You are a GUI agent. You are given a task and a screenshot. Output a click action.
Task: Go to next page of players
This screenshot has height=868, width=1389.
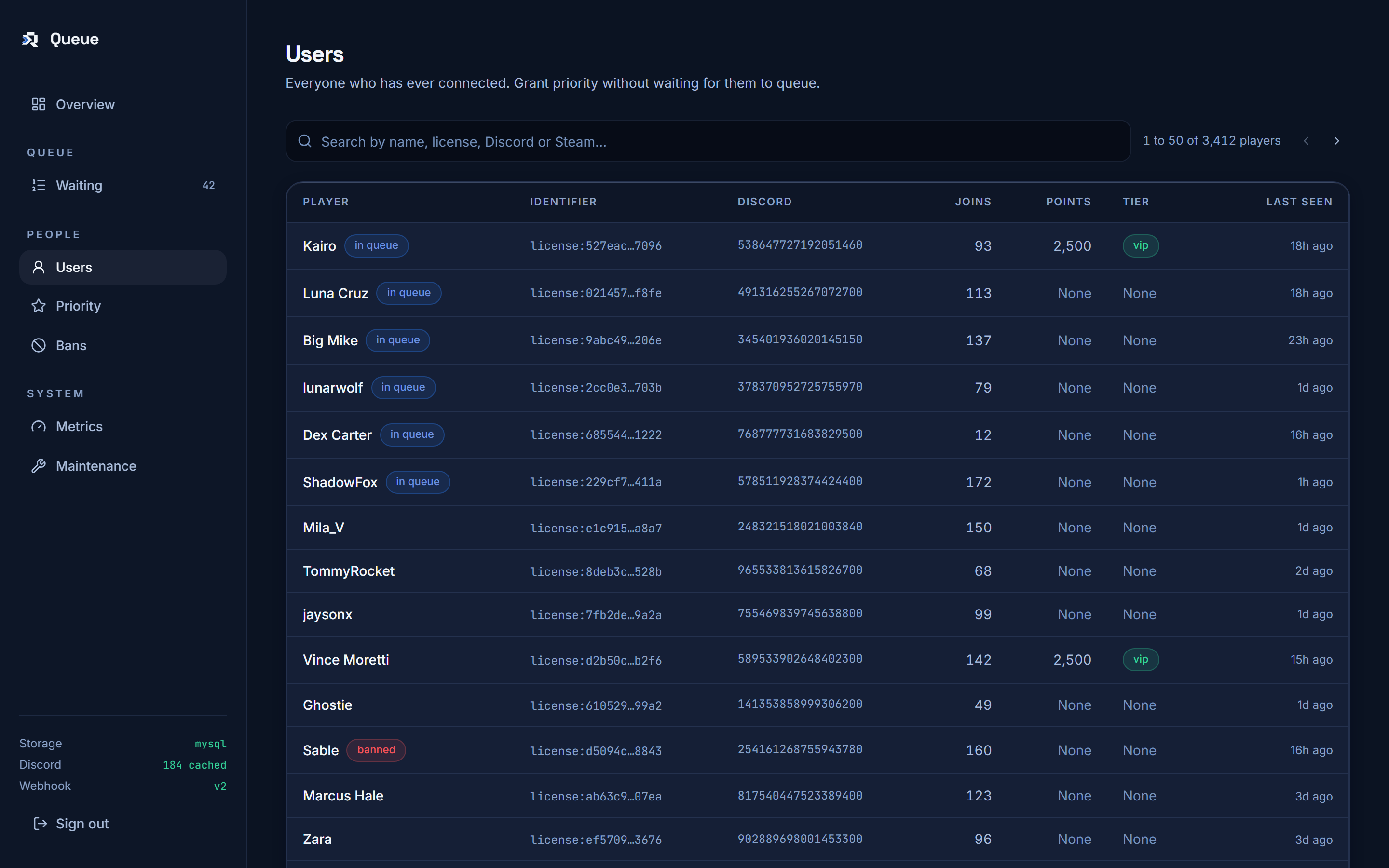1337,141
